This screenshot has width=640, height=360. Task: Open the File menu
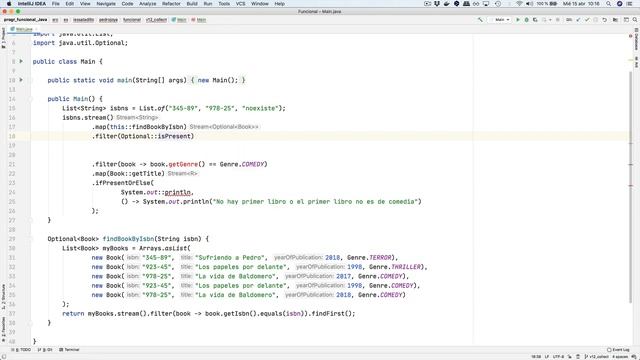56,4
